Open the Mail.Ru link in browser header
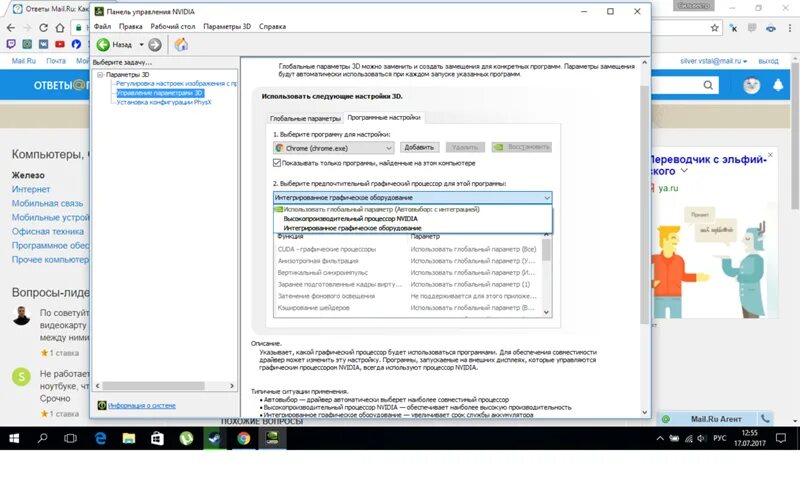 pos(23,61)
